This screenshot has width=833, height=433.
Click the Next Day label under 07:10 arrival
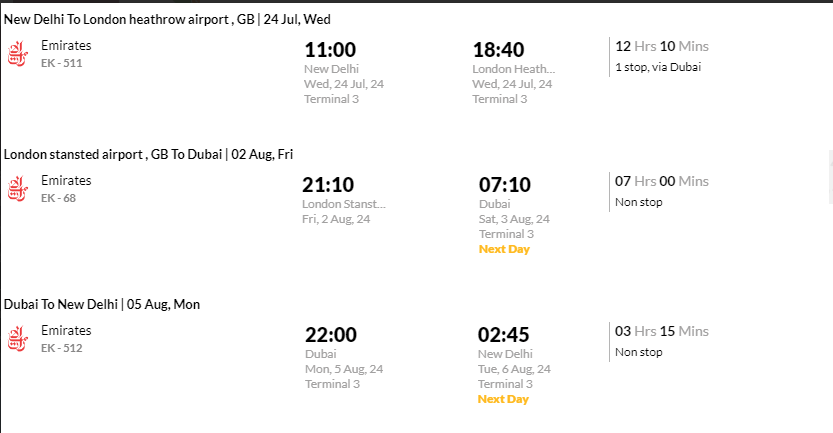click(x=504, y=249)
